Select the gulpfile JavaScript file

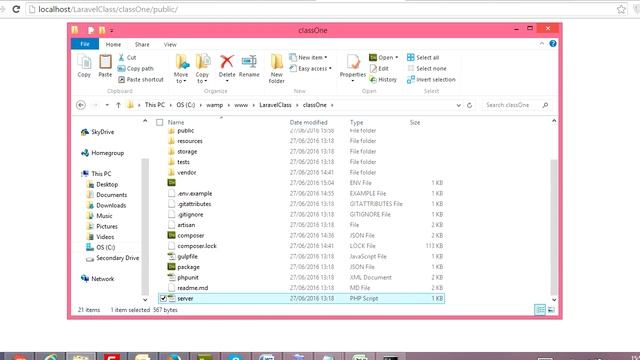pos(187,256)
